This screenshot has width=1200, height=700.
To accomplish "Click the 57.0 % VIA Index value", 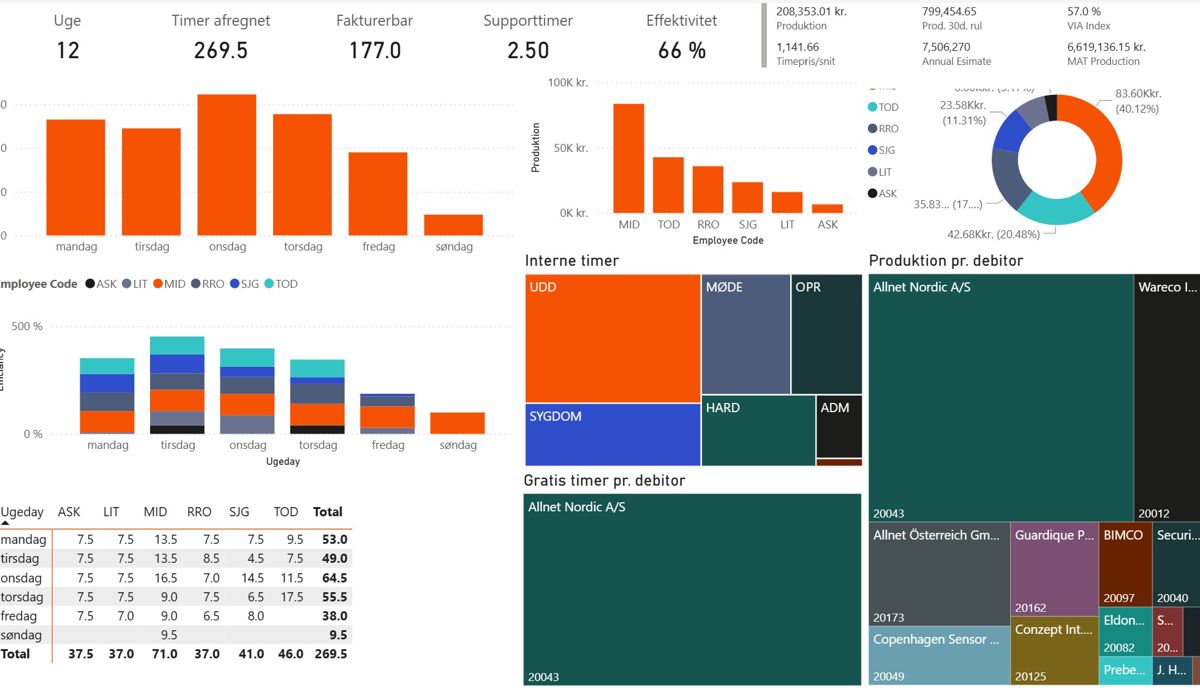I will coord(1084,11).
